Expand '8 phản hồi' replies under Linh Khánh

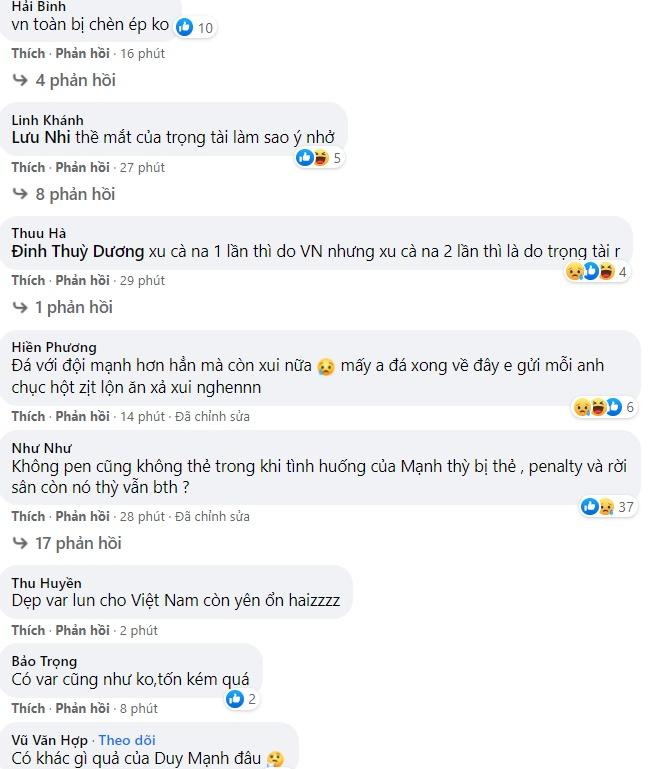click(x=75, y=194)
